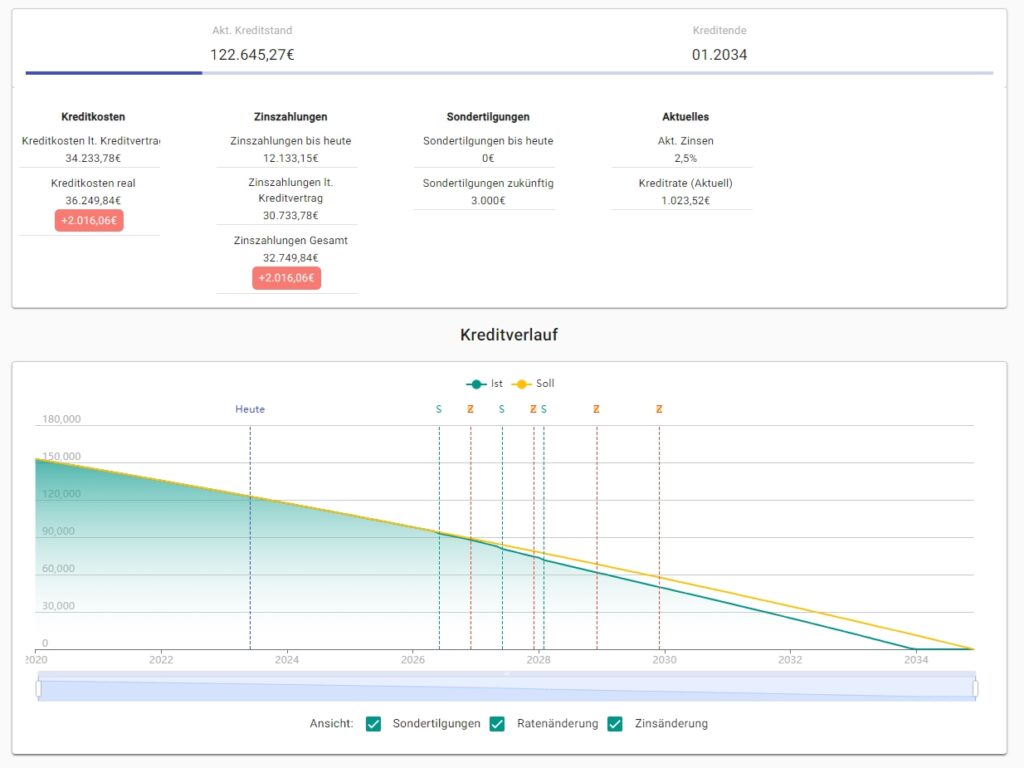Select the Zinszahlungen bis heute label

click(291, 141)
